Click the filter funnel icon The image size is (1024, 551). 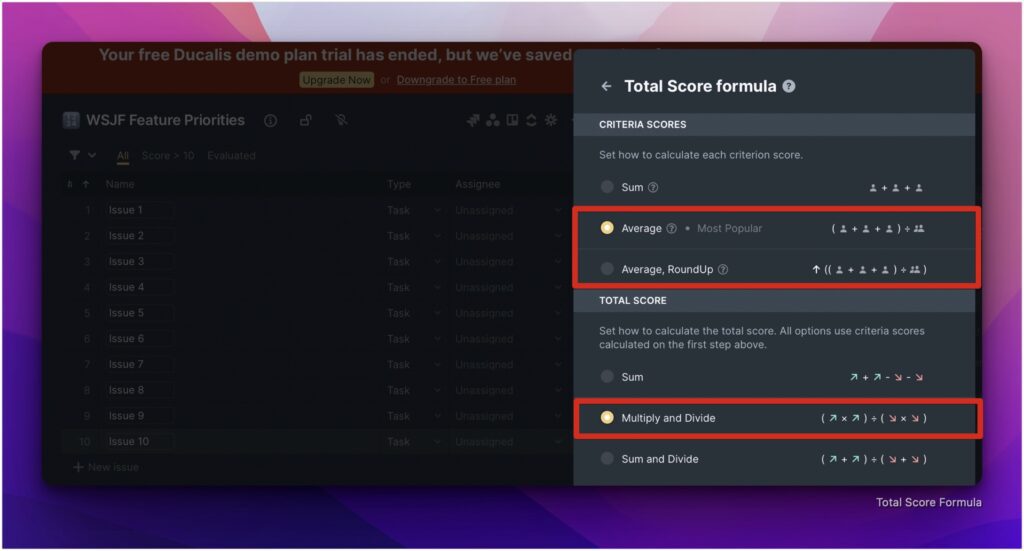[75, 155]
